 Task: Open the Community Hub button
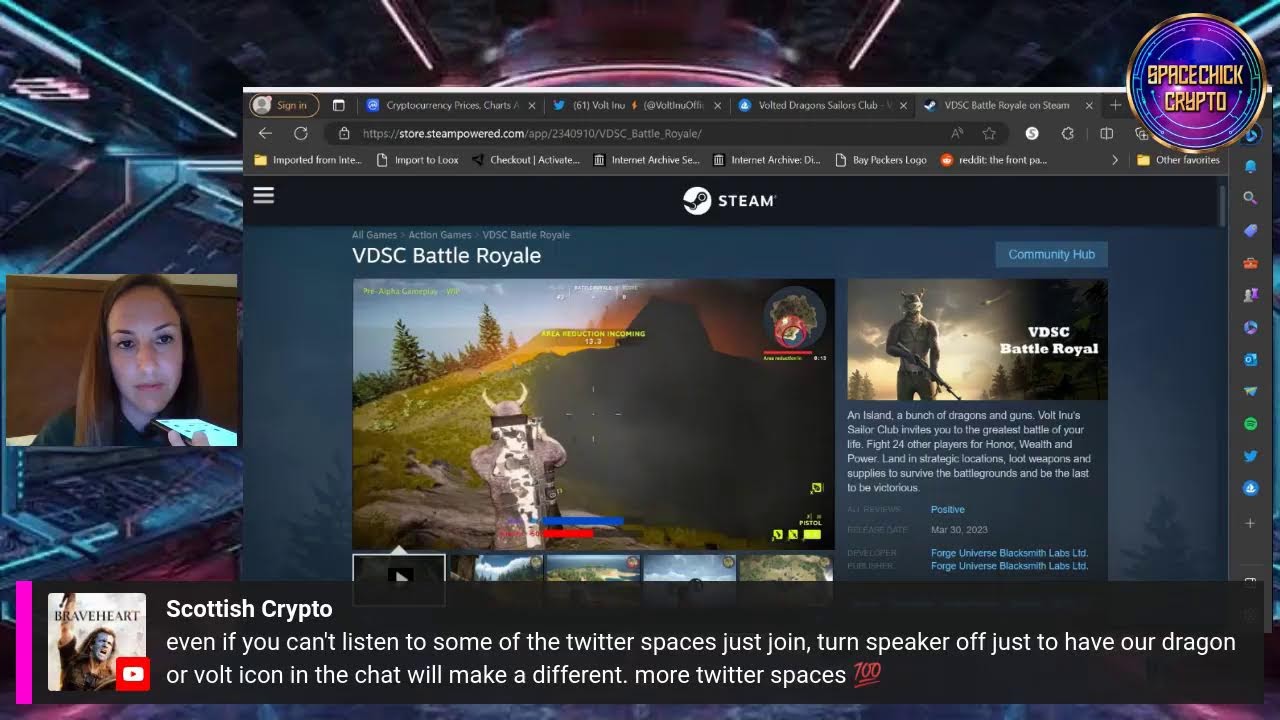[1051, 254]
